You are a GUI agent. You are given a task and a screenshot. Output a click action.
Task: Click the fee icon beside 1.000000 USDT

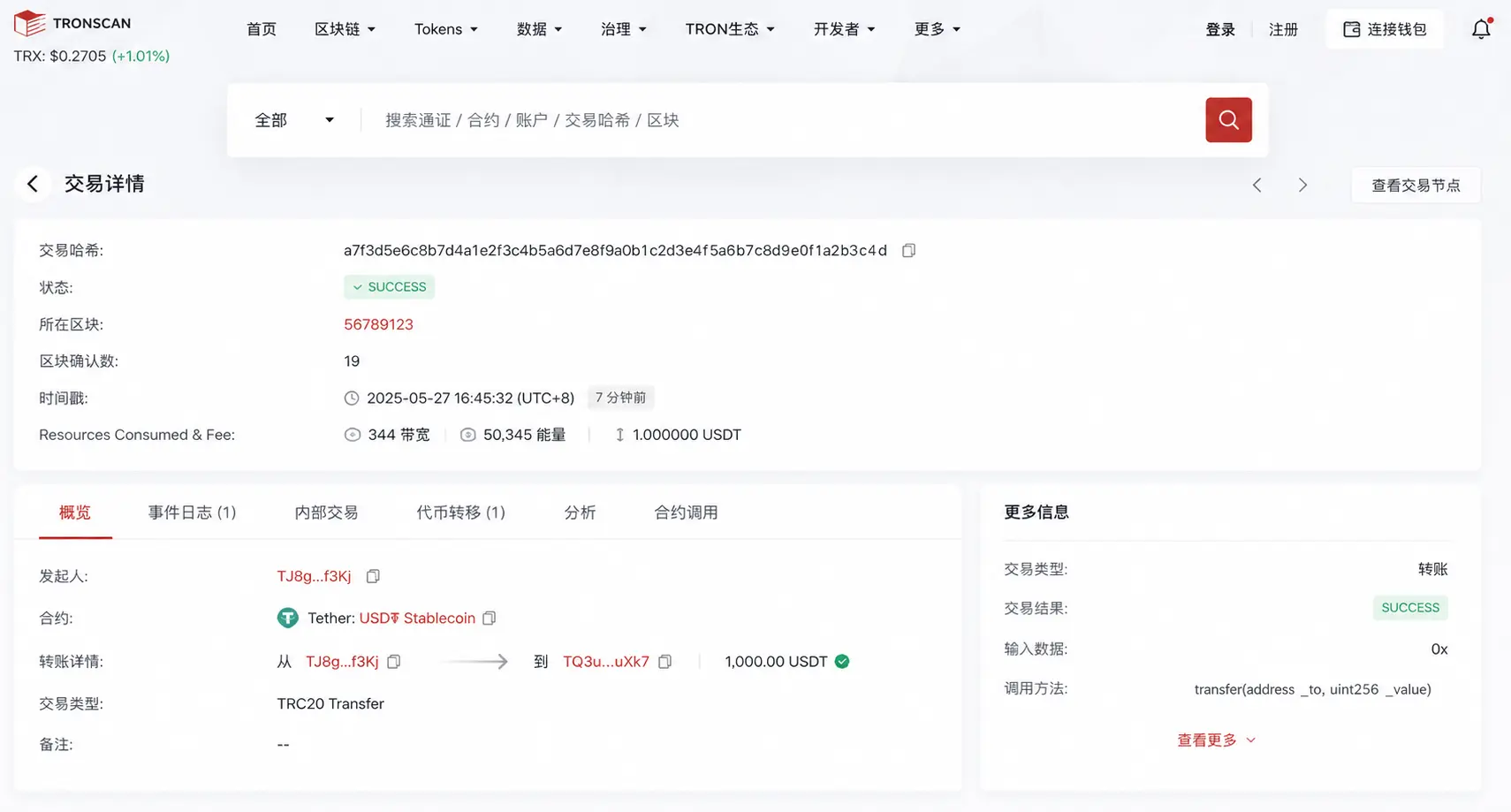[x=619, y=435]
